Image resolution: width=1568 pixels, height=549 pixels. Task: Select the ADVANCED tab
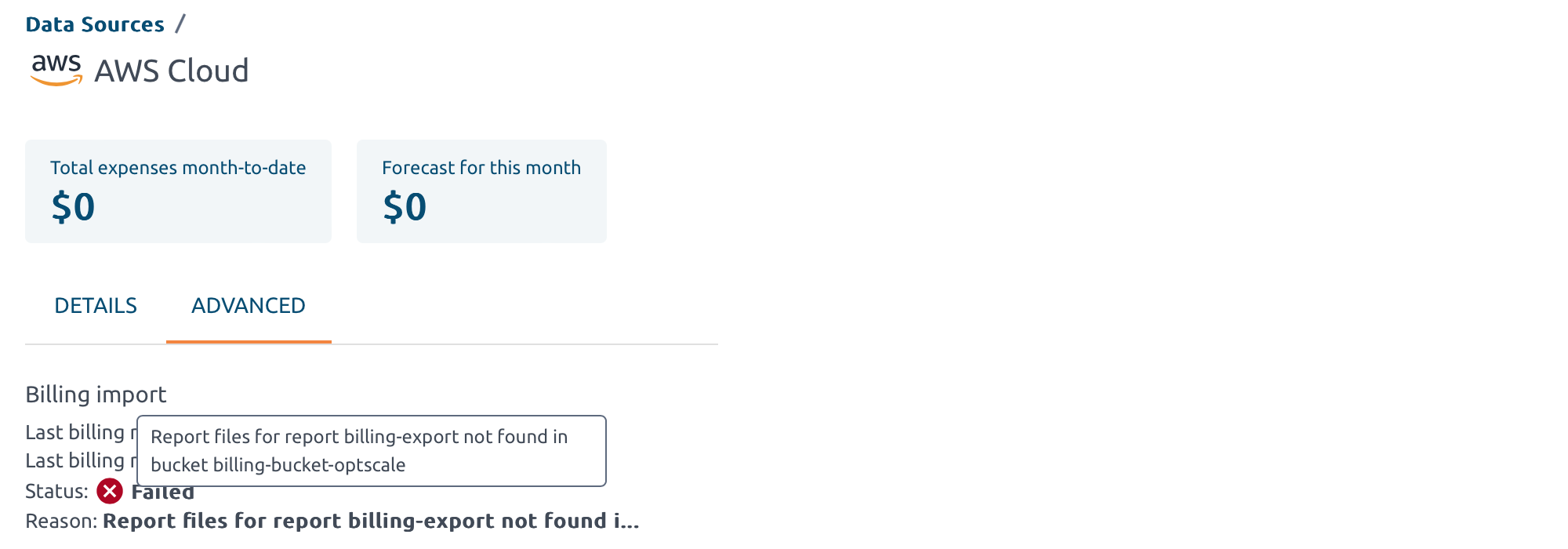pyautogui.click(x=249, y=306)
